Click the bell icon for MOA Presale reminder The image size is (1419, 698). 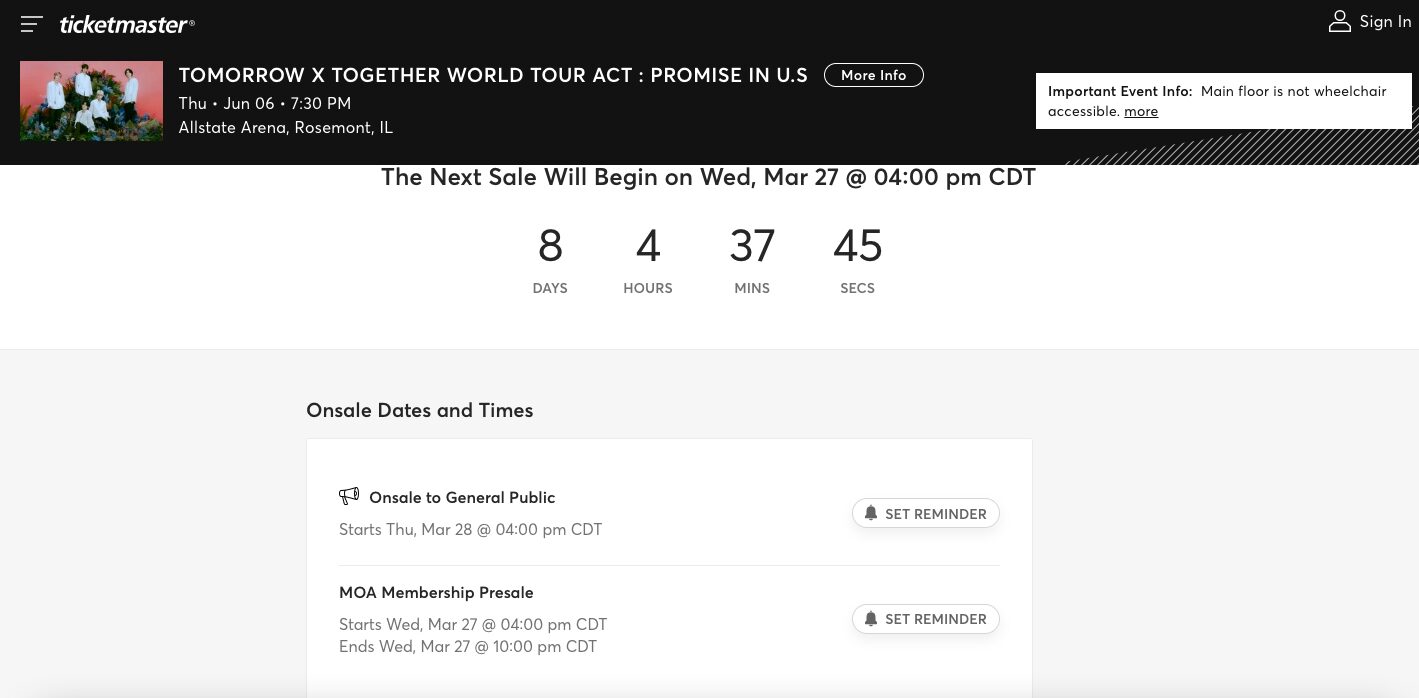(x=871, y=618)
